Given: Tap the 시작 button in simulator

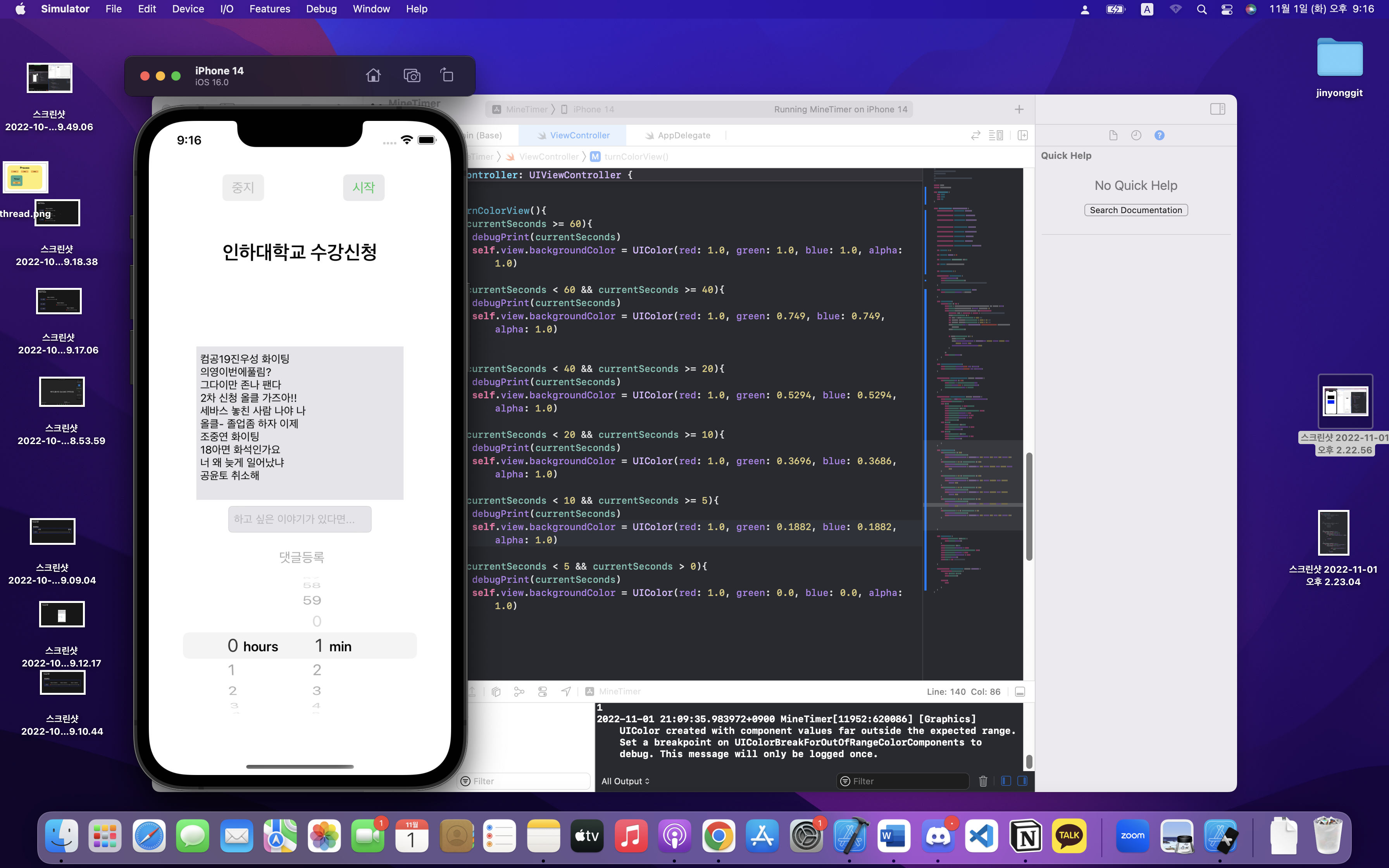Looking at the screenshot, I should coord(364,187).
